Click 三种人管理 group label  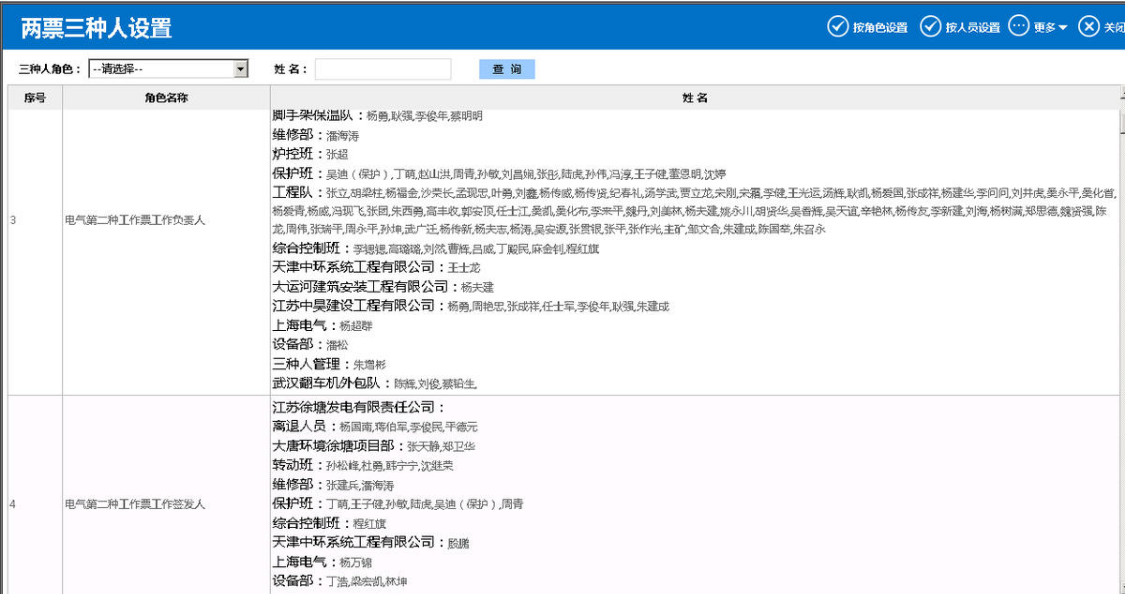coord(306,364)
